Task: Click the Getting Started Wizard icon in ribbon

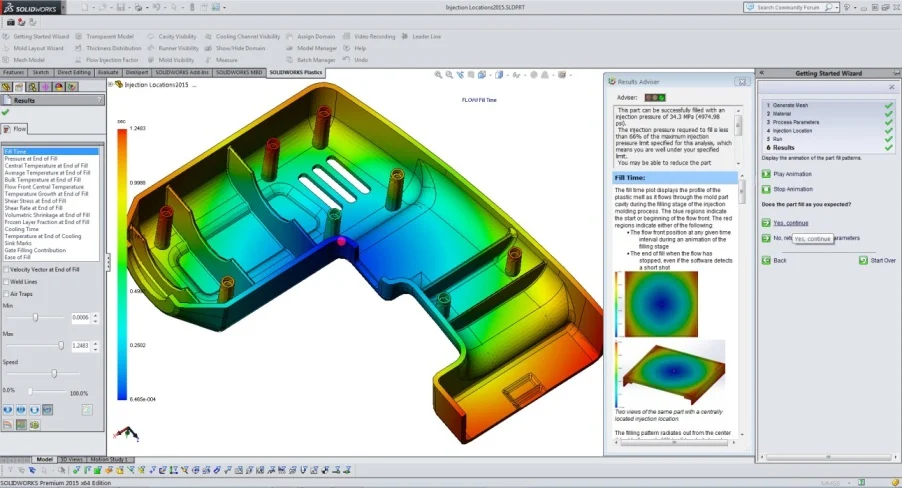Action: pyautogui.click(x=8, y=36)
